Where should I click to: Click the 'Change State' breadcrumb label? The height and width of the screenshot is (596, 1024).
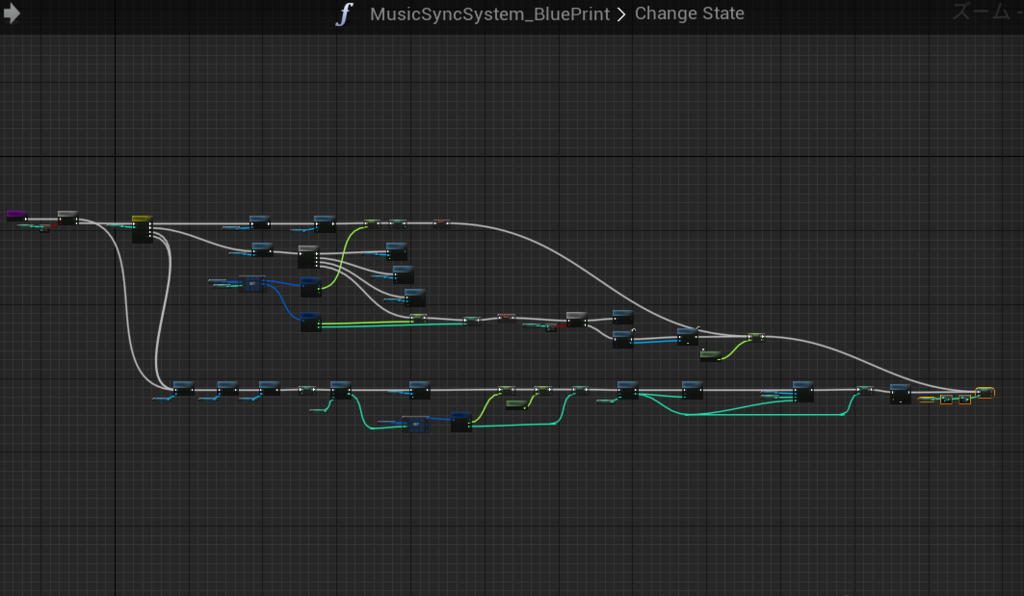click(x=689, y=13)
